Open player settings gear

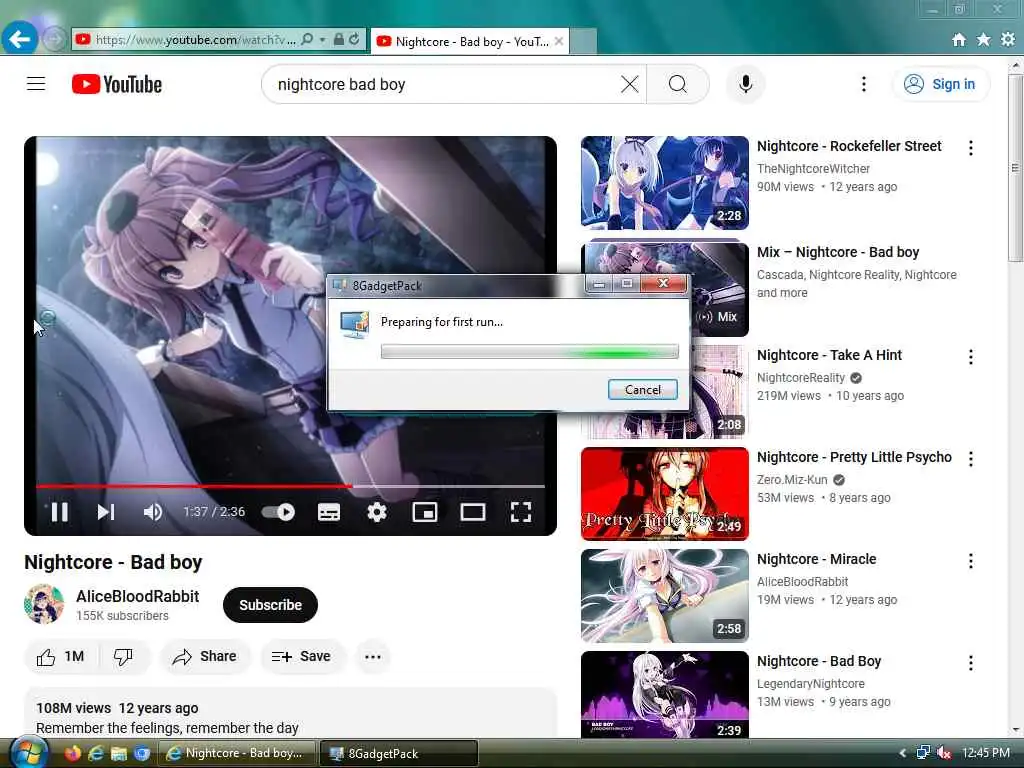pyautogui.click(x=377, y=512)
